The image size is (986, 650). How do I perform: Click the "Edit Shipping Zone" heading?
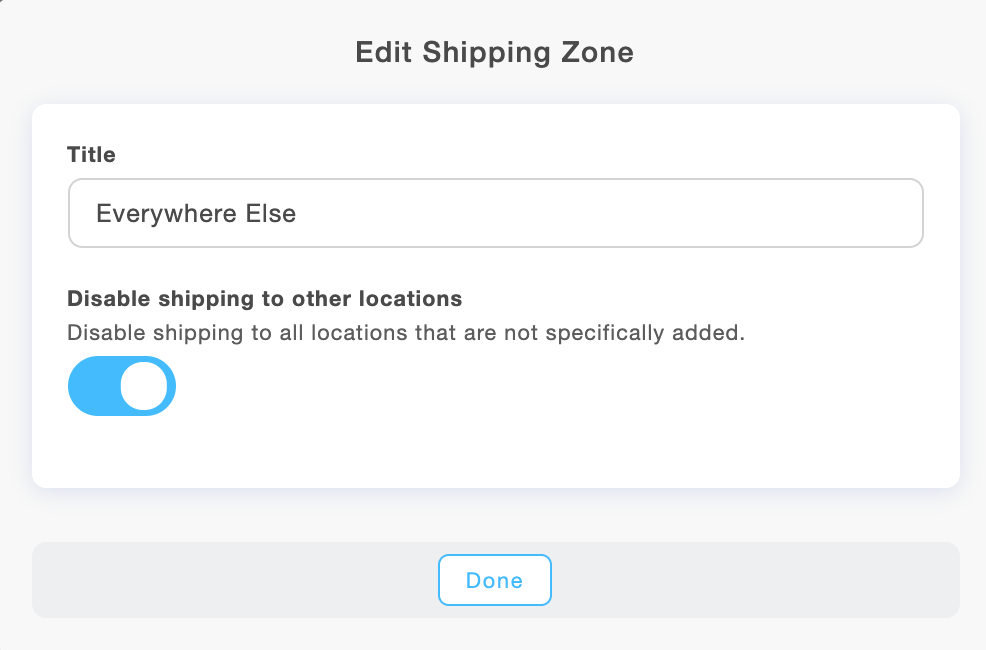coord(494,52)
